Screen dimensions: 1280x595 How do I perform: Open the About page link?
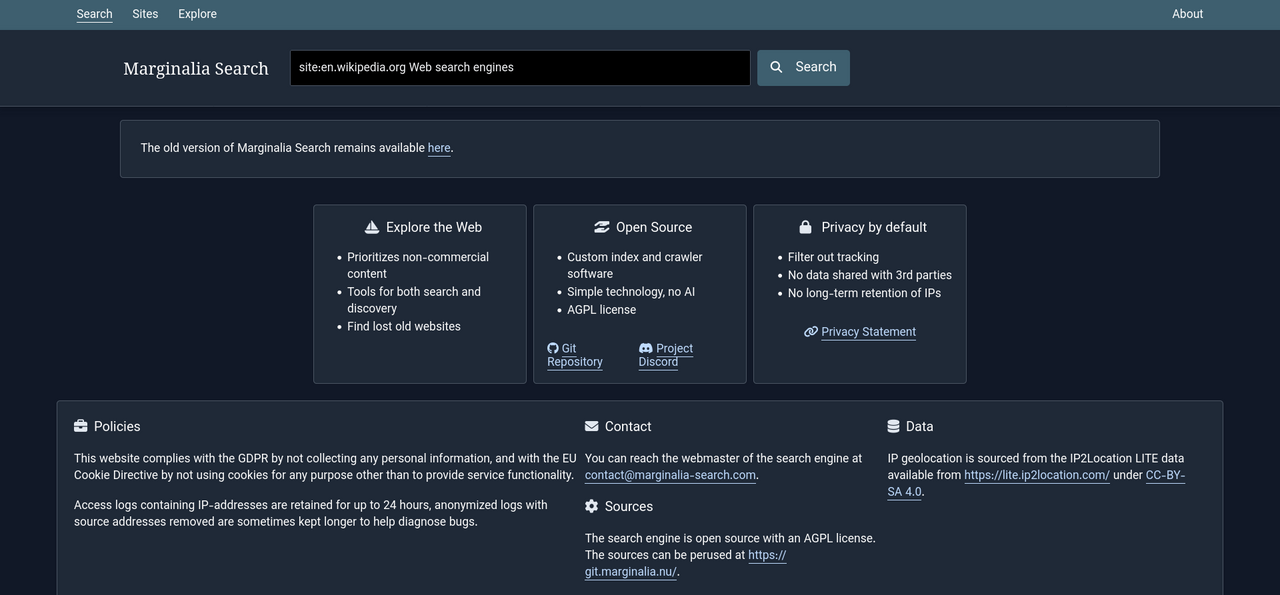pyautogui.click(x=1188, y=14)
